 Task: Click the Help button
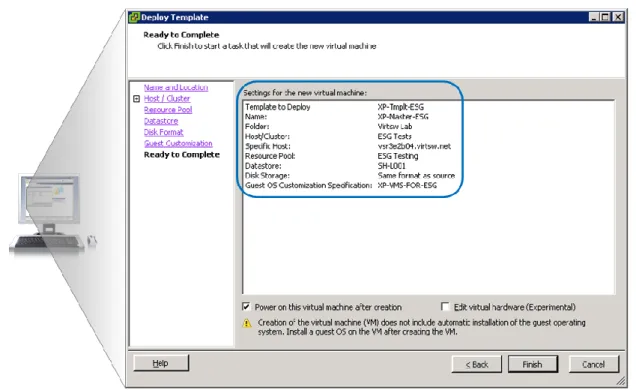[x=161, y=363]
